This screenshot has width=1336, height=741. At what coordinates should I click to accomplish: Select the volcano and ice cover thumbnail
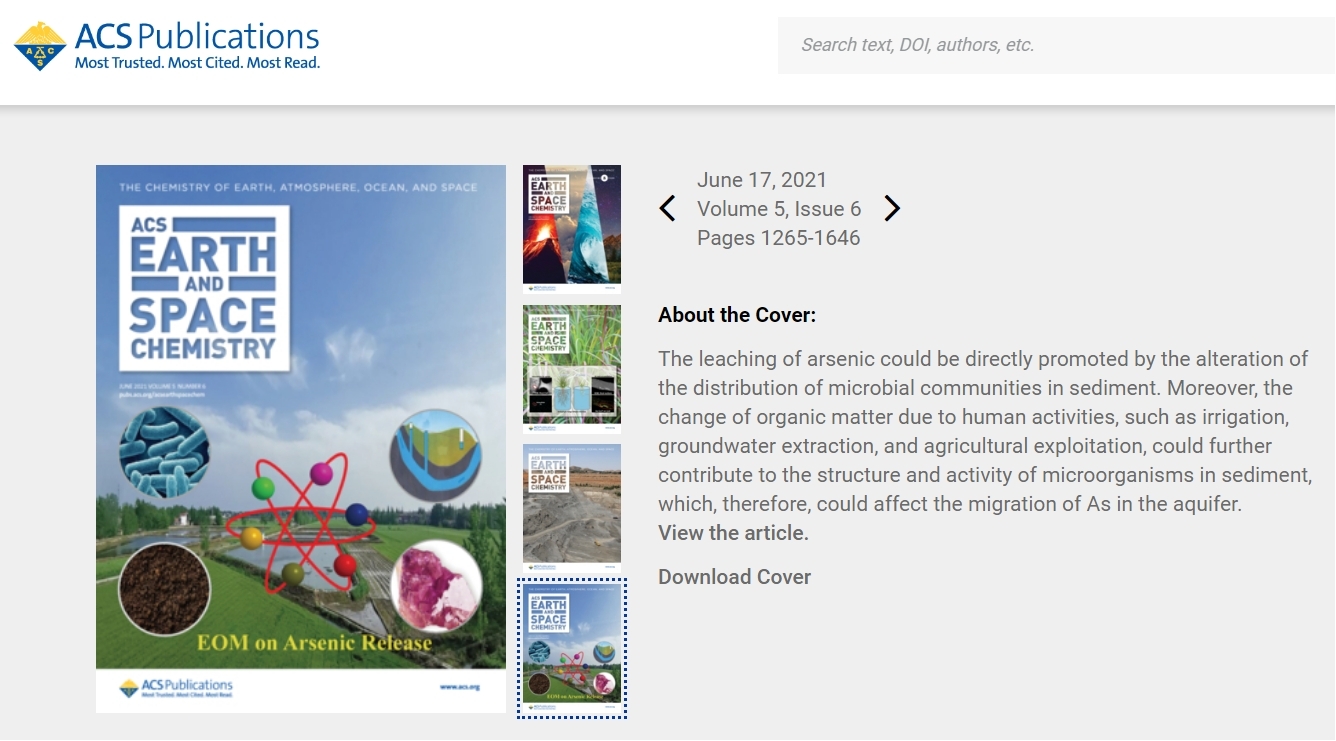pyautogui.click(x=572, y=228)
